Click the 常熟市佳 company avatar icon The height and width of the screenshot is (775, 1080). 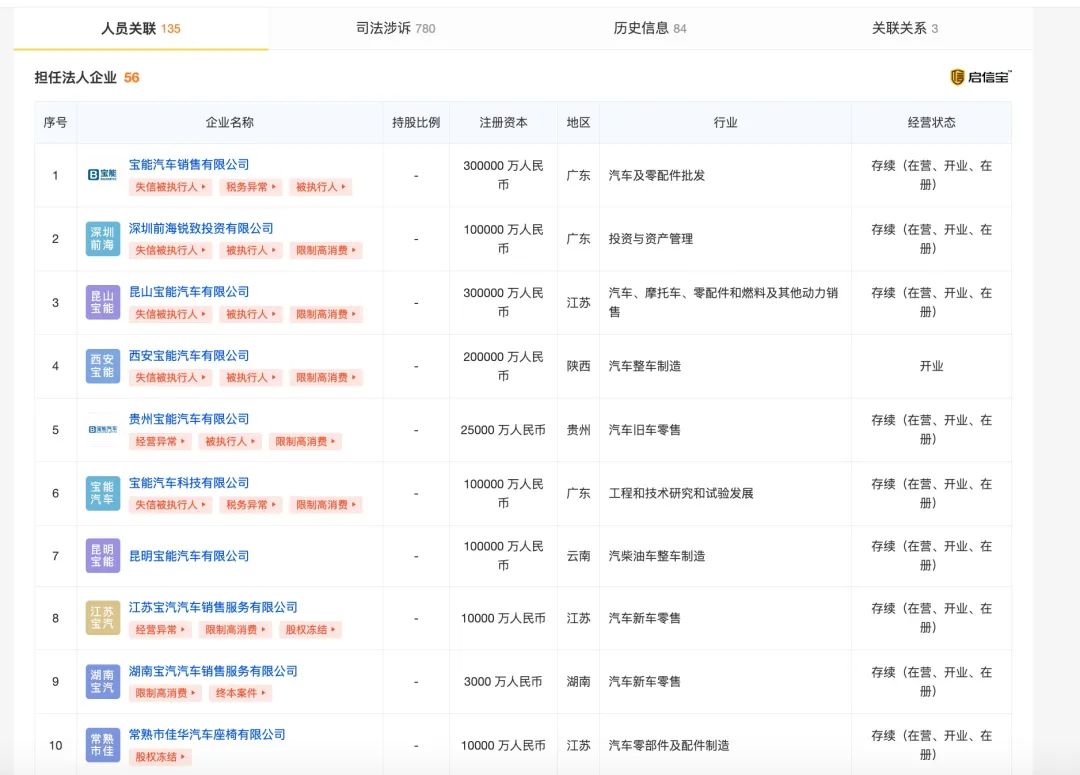point(103,745)
